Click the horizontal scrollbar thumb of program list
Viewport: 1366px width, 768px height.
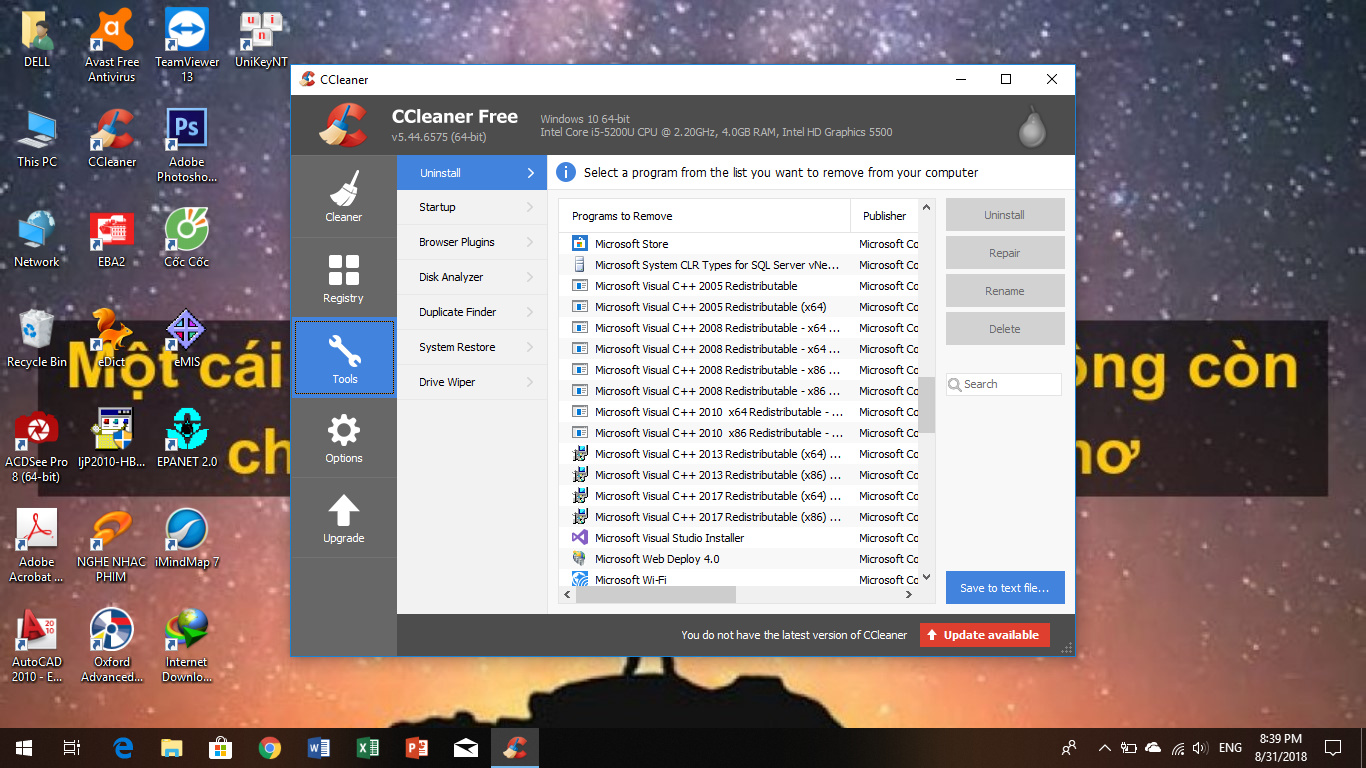click(655, 594)
